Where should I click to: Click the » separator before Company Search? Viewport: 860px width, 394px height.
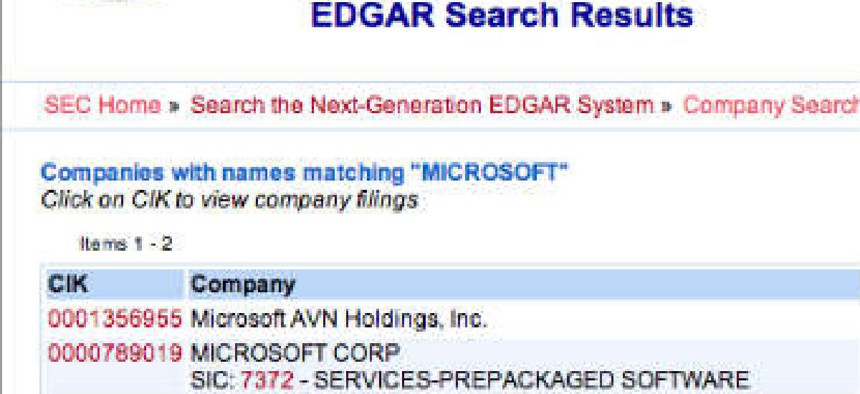point(667,106)
